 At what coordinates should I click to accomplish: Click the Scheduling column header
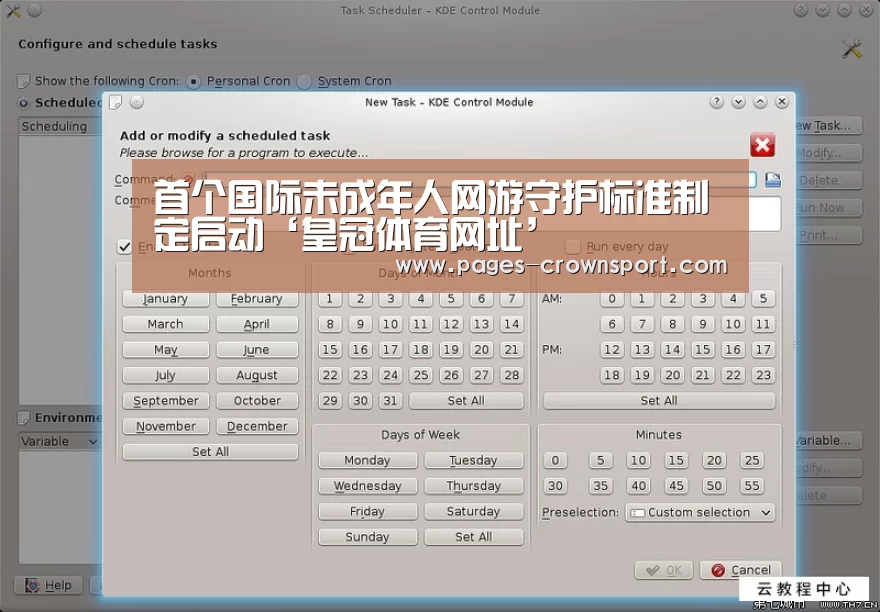[x=61, y=126]
